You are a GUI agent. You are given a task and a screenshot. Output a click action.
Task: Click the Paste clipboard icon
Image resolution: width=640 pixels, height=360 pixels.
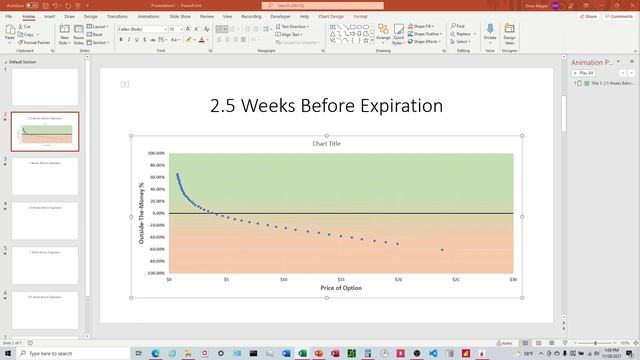(x=10, y=30)
